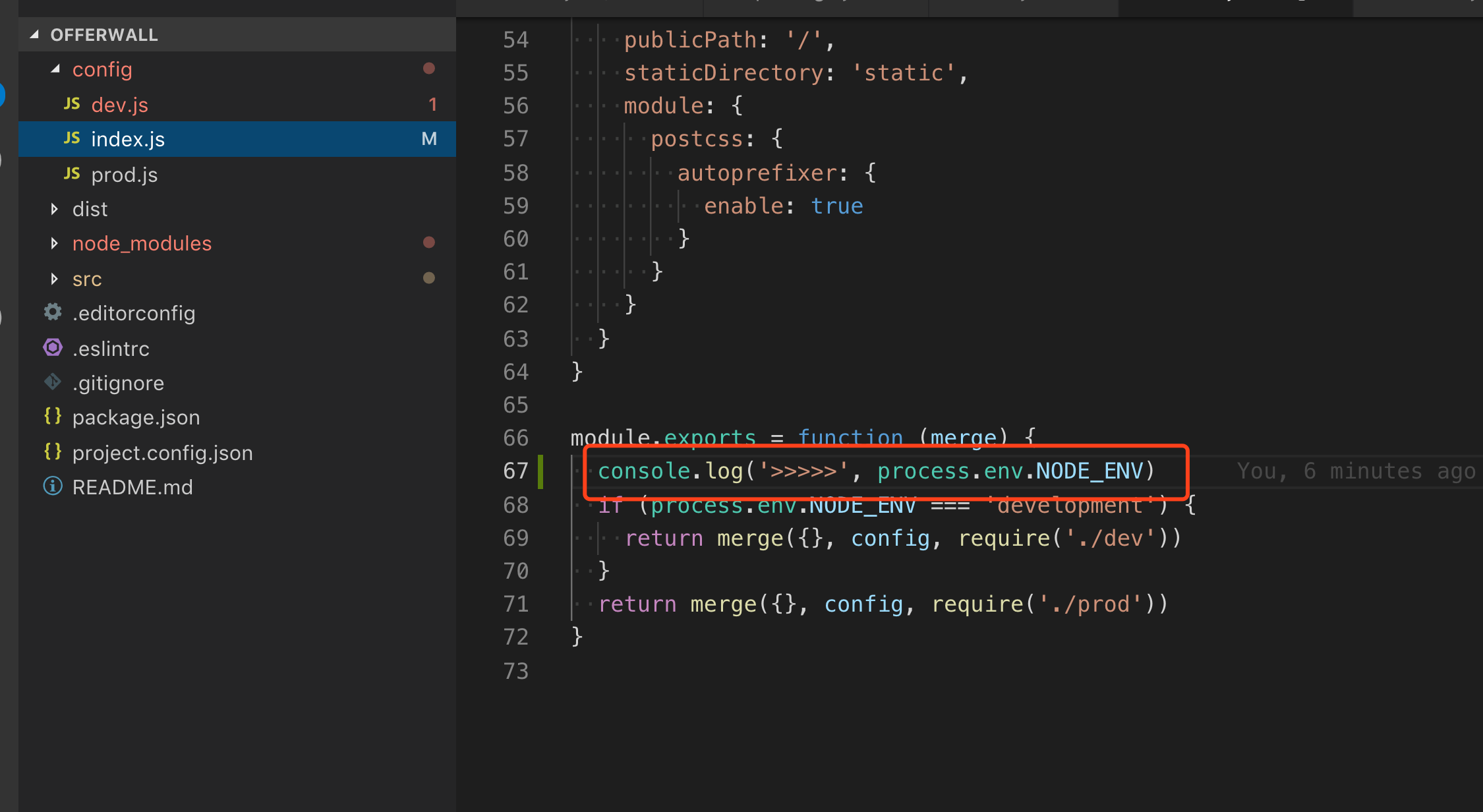Screen dimensions: 1483x812
Task: Click the status dot on config row
Action: click(x=429, y=69)
